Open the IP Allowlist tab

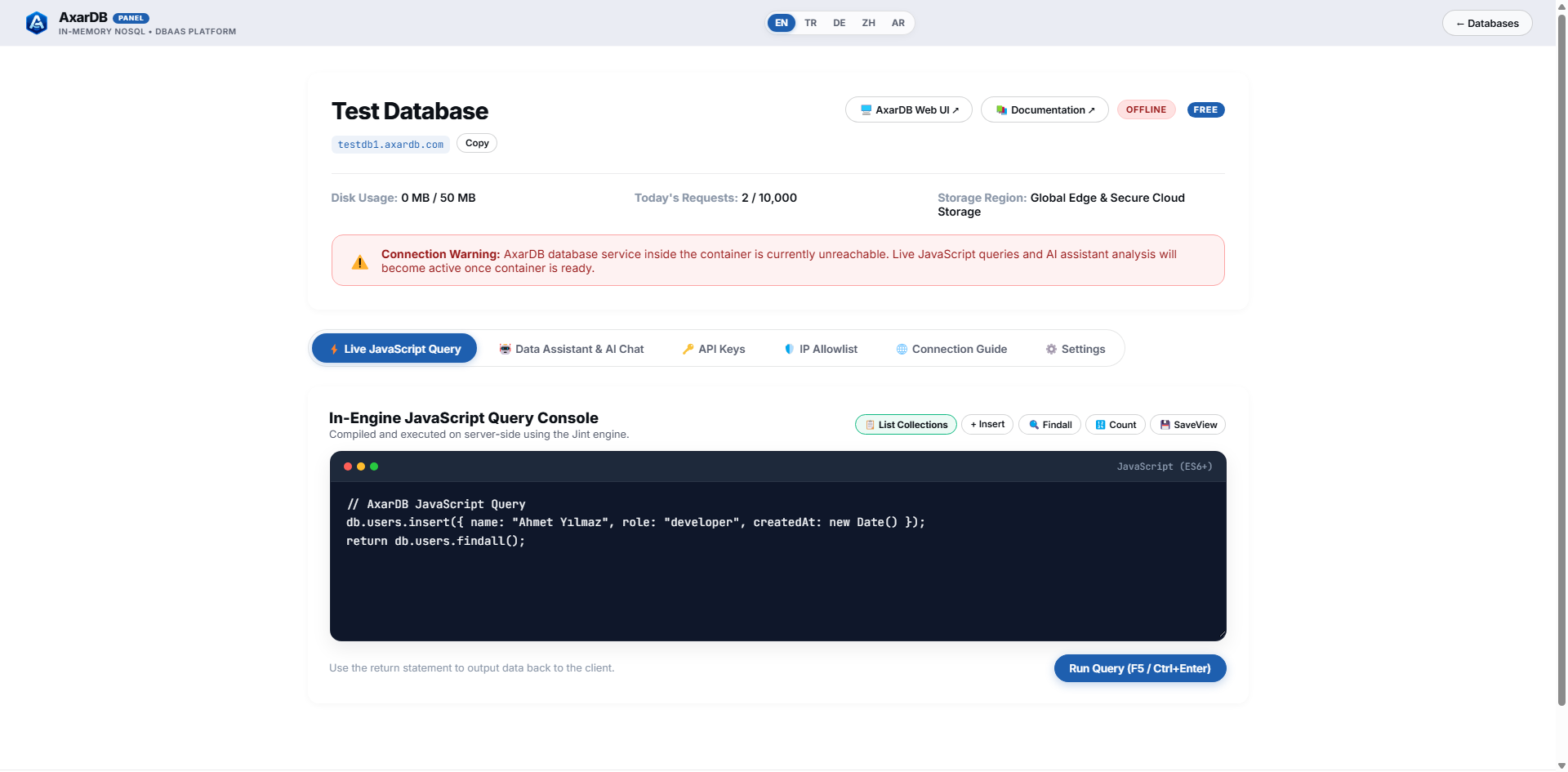[821, 349]
